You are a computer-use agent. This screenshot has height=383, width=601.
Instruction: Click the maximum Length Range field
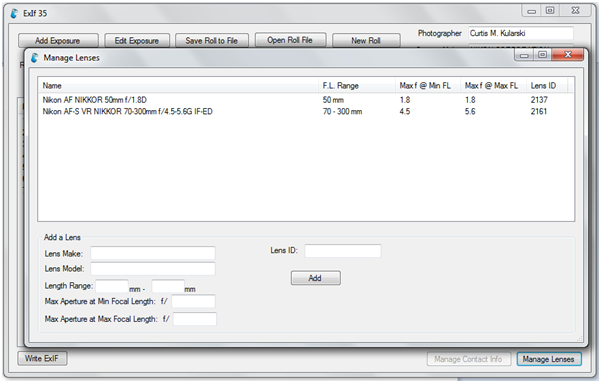pyautogui.click(x=168, y=286)
